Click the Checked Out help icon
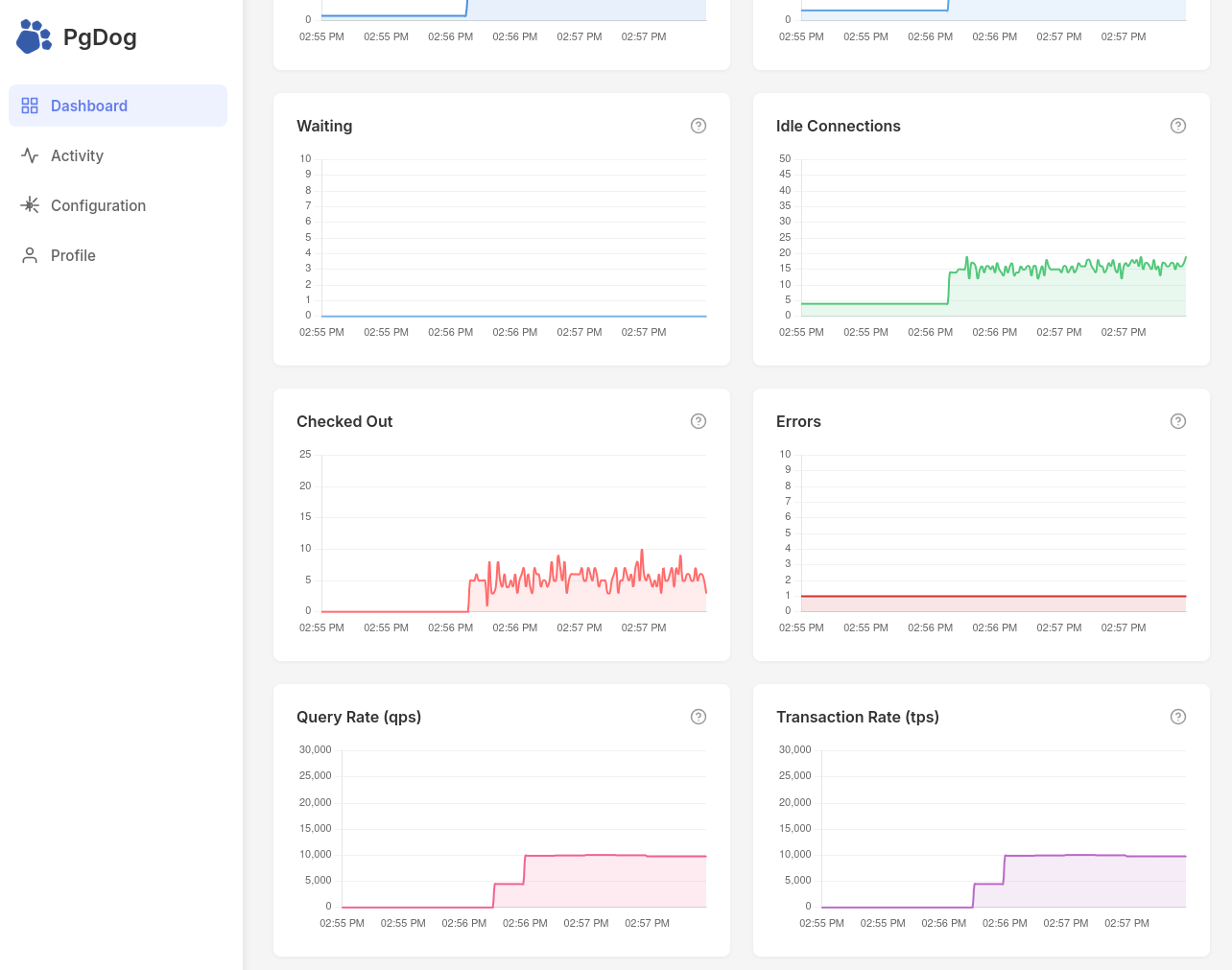Viewport: 1232px width, 970px height. [699, 421]
